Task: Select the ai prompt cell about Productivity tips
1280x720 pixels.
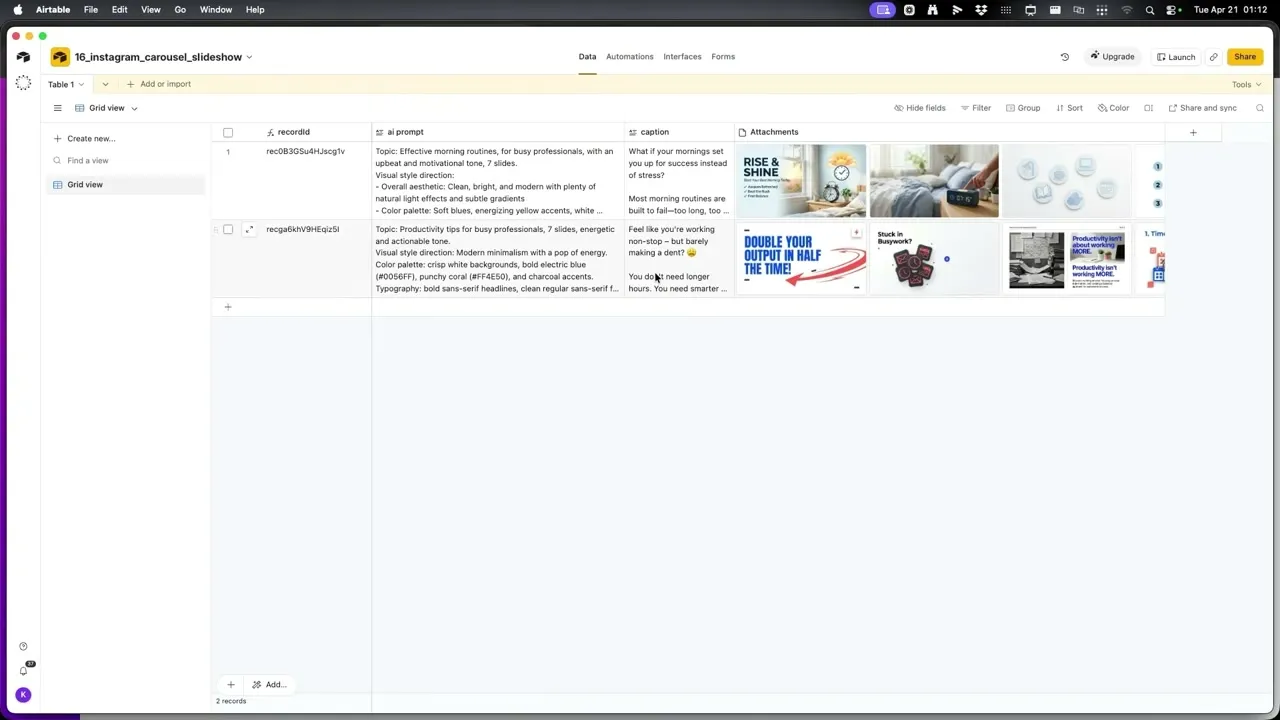Action: click(x=498, y=259)
